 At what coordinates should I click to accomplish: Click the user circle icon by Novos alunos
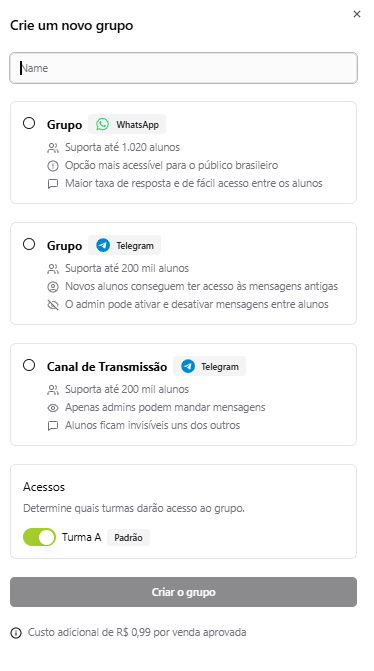point(53,287)
